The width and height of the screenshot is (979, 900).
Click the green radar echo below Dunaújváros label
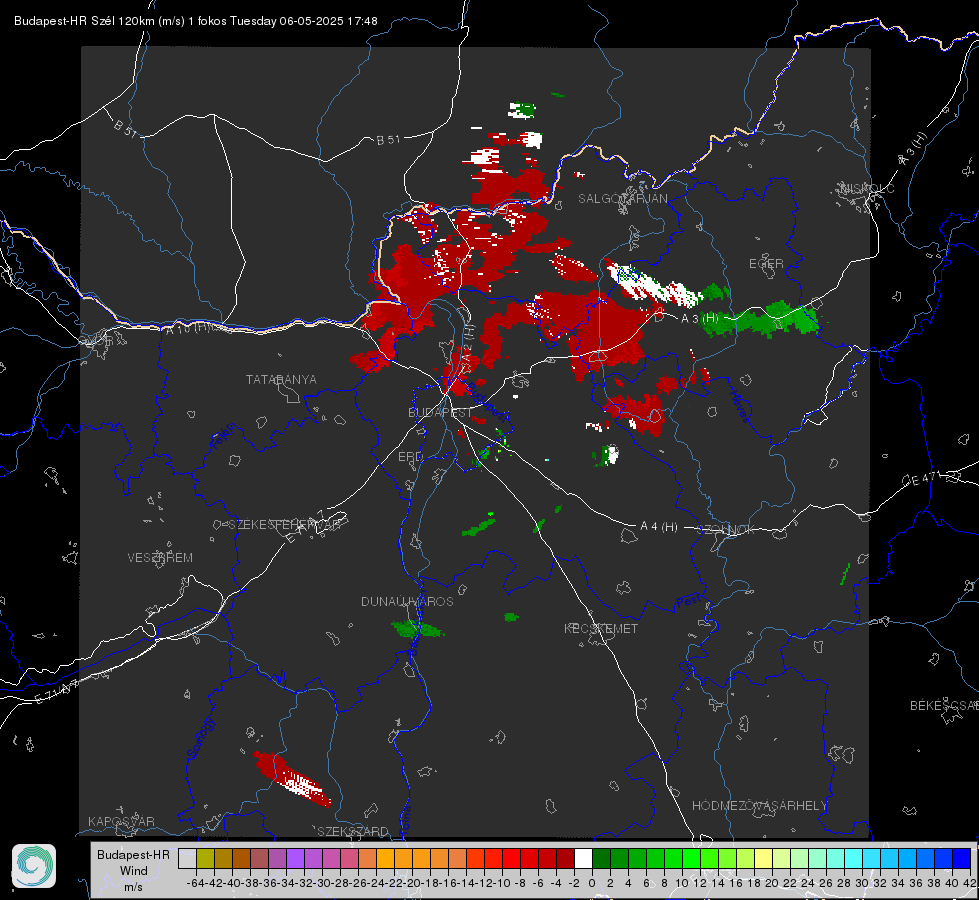pyautogui.click(x=417, y=628)
